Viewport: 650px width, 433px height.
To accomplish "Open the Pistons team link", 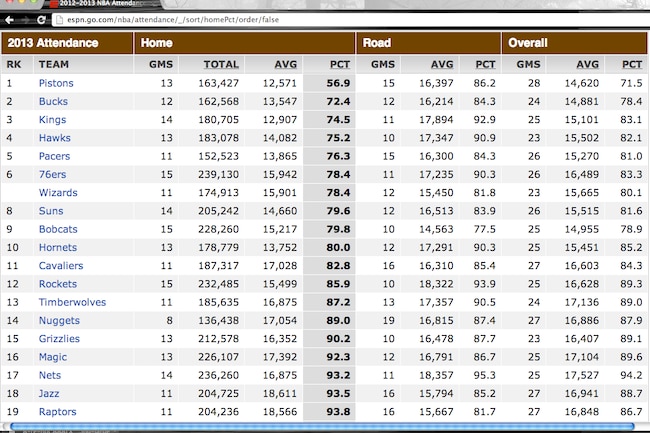I will click(56, 83).
